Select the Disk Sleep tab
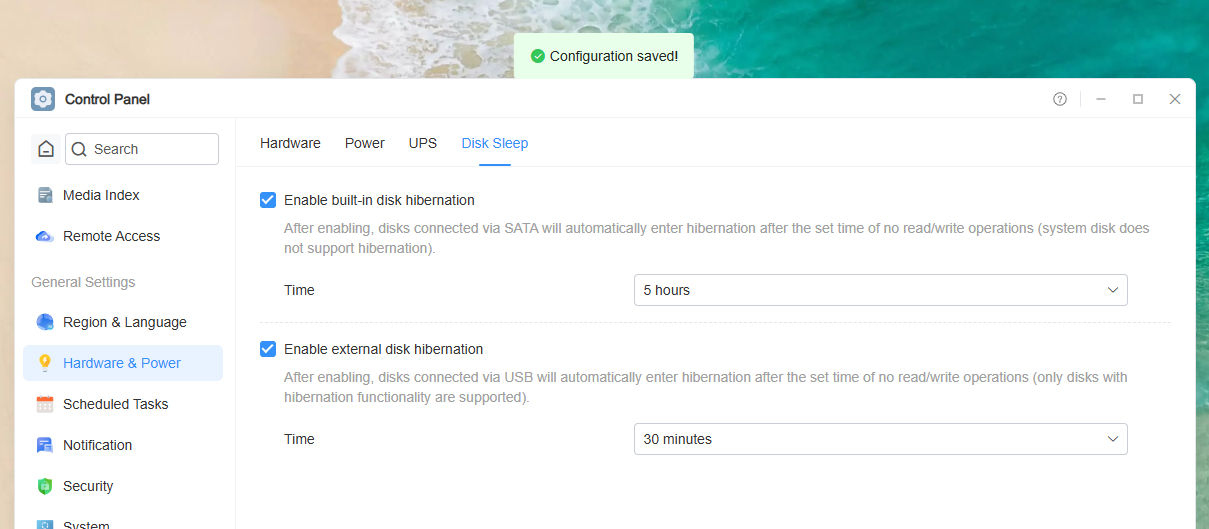 (x=495, y=143)
